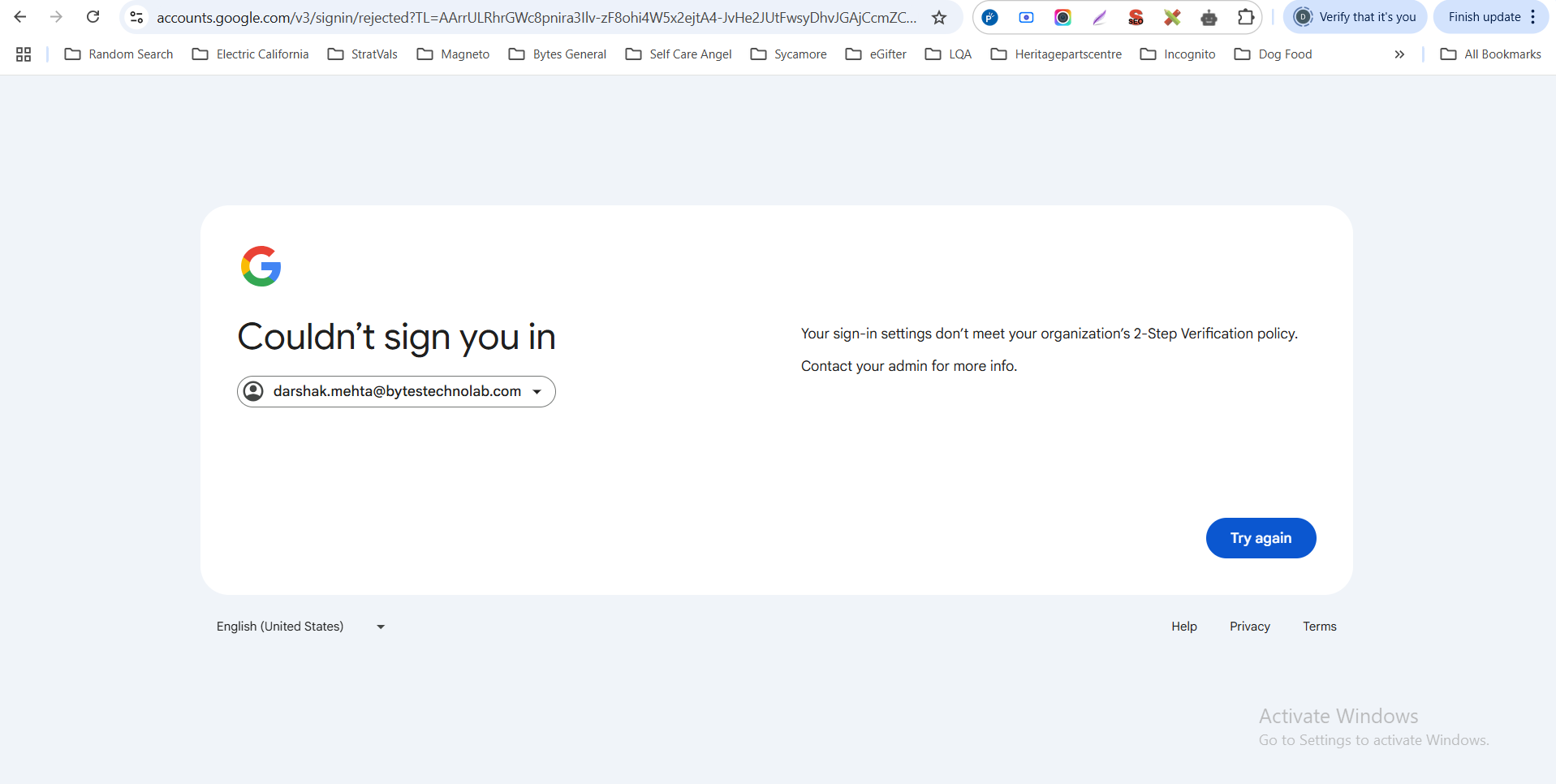Click the forward navigation arrow
Screen dimensions: 1556x784
pos(56,17)
